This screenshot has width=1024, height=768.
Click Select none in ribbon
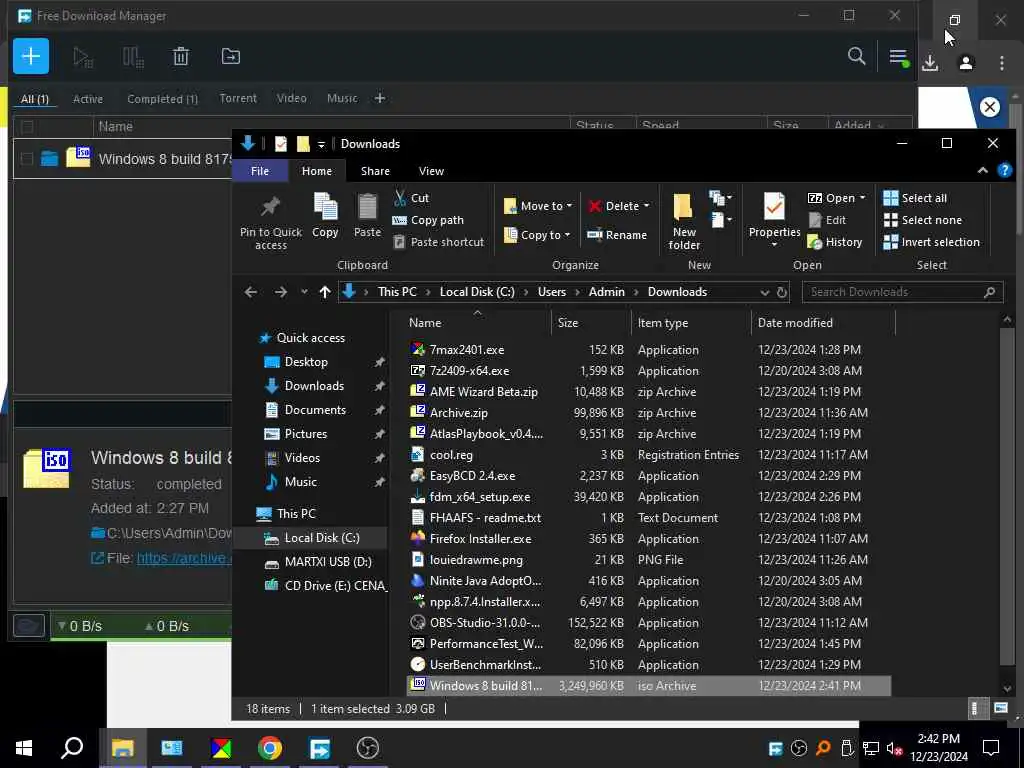[x=923, y=220]
